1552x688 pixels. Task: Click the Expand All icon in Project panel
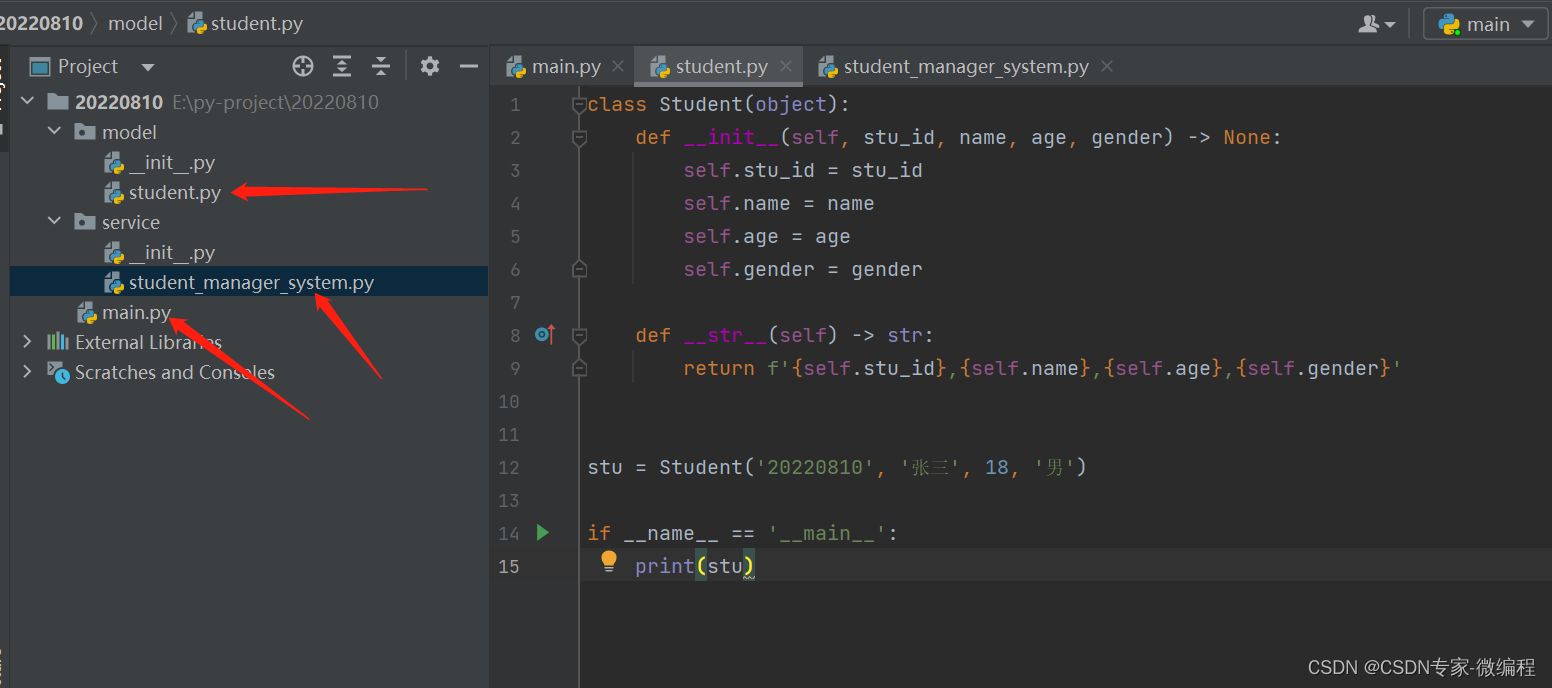[x=342, y=66]
